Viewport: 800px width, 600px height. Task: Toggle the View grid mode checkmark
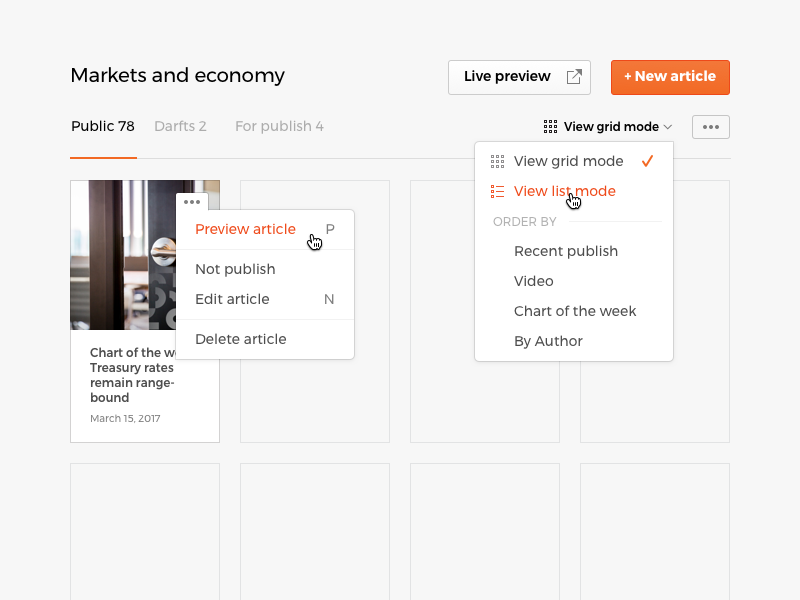pos(648,161)
